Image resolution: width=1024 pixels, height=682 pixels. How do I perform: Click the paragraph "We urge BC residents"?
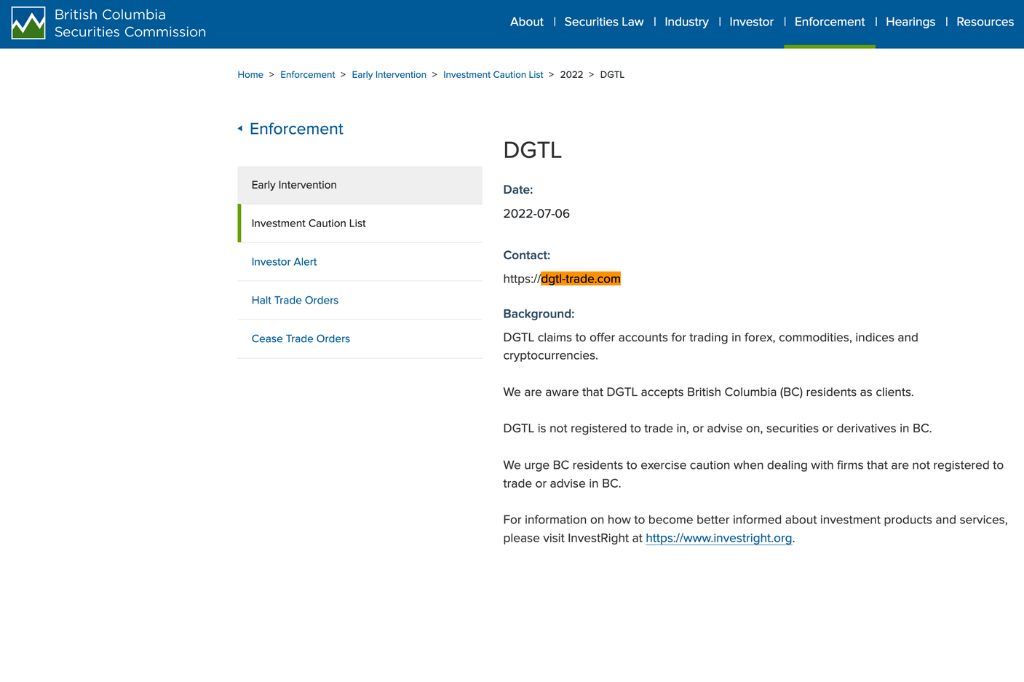pos(753,474)
